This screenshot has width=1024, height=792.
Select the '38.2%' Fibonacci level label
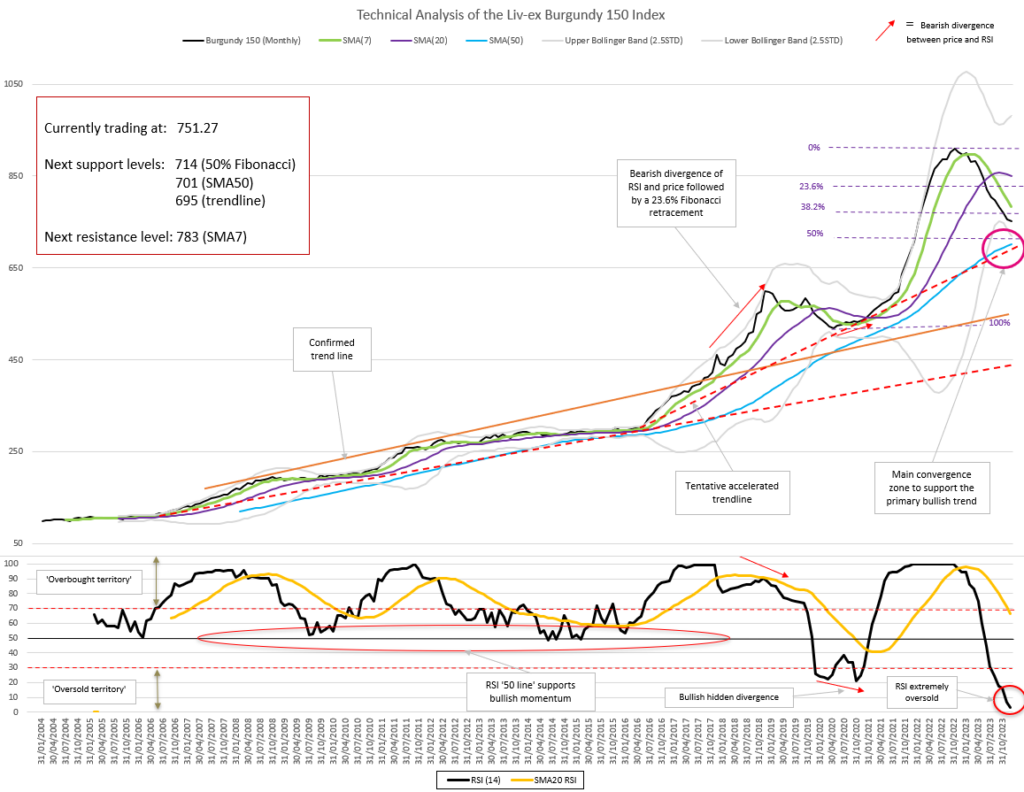coord(813,207)
